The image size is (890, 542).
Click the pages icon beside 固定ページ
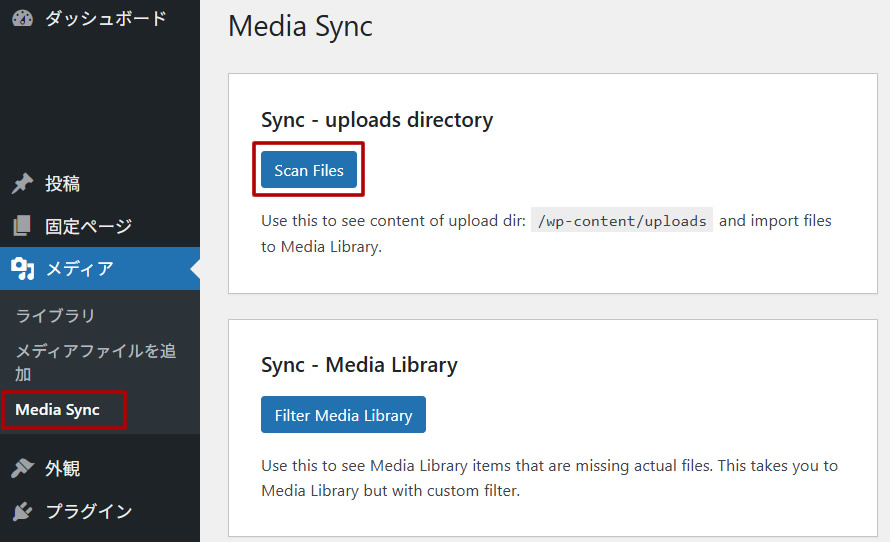point(22,225)
